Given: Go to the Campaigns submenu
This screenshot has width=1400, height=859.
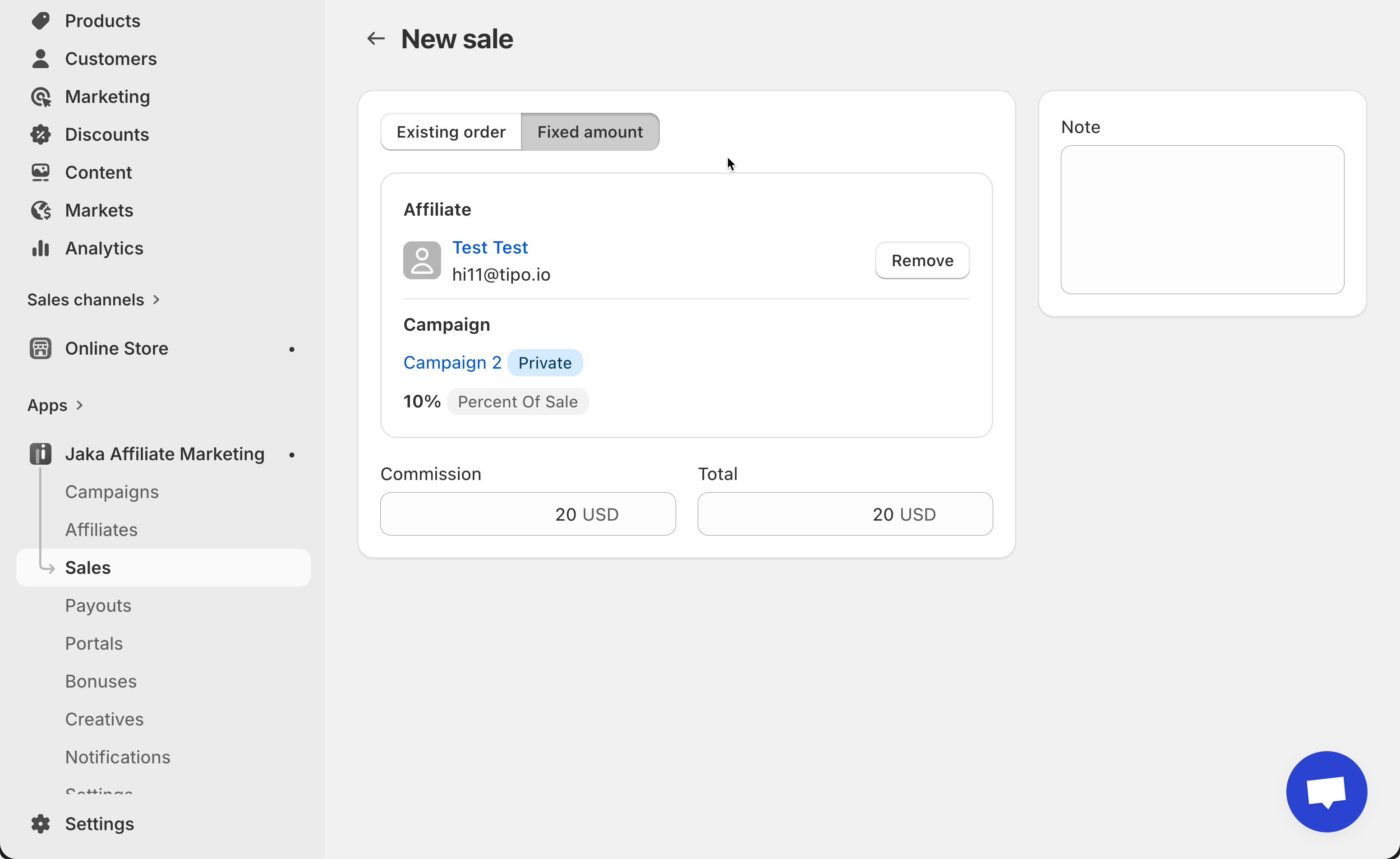Looking at the screenshot, I should 111,492.
